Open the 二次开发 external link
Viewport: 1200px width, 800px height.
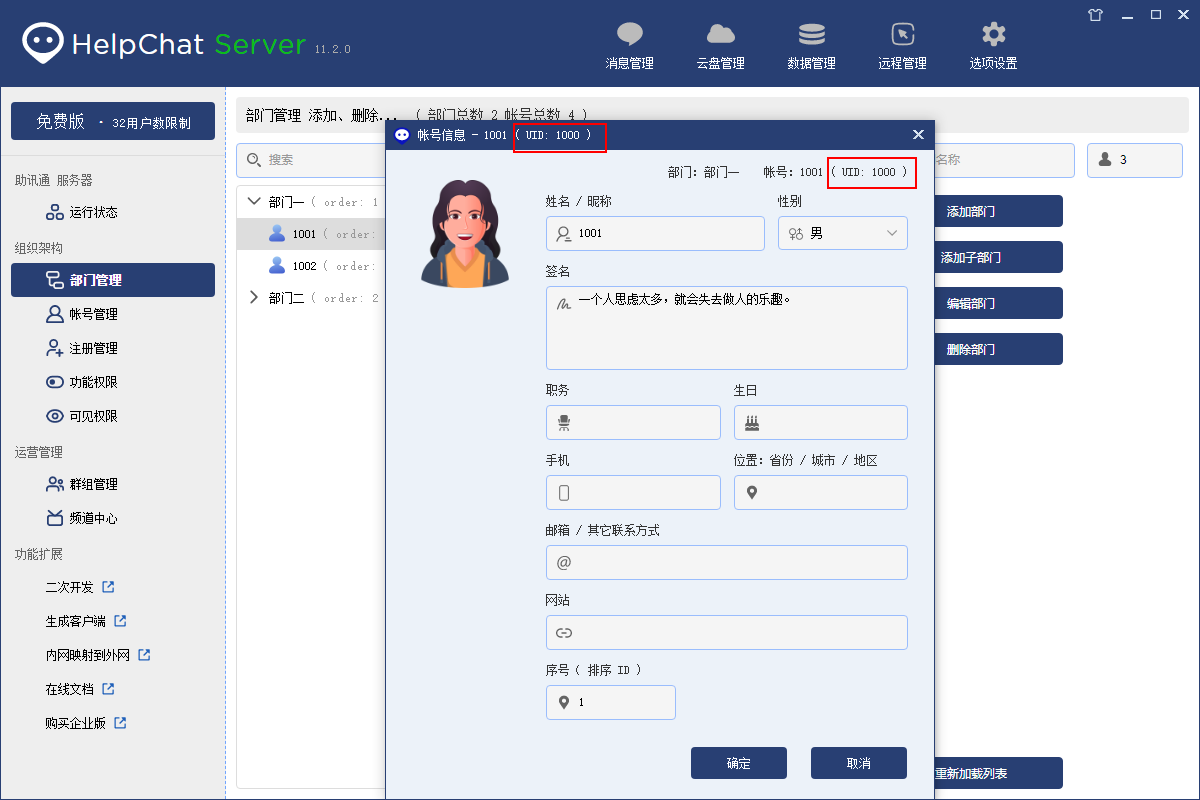[80, 587]
